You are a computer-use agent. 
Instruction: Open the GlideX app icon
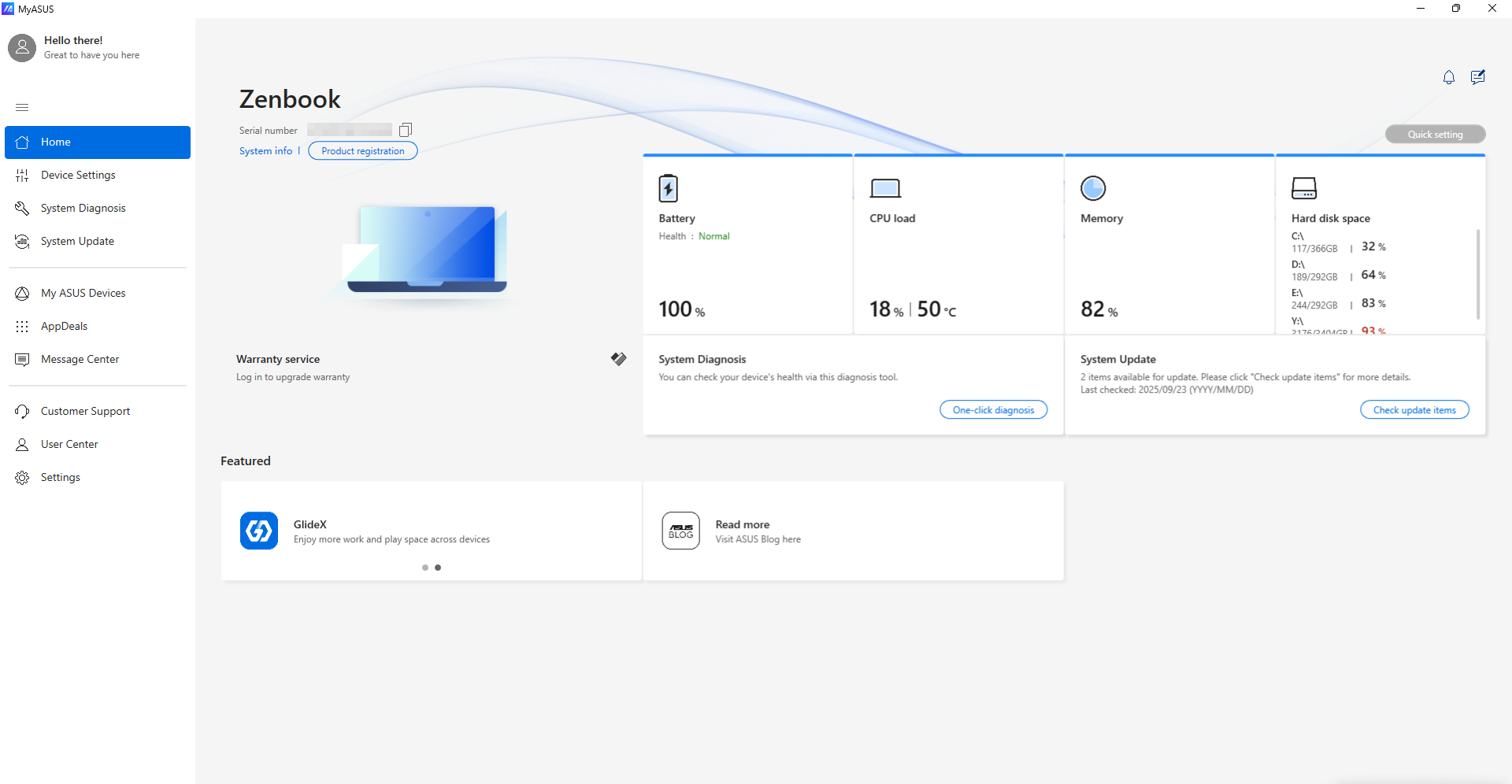(259, 531)
